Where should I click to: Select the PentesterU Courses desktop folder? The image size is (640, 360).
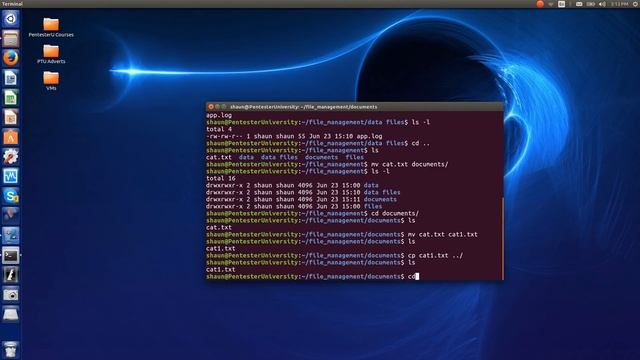coord(51,27)
